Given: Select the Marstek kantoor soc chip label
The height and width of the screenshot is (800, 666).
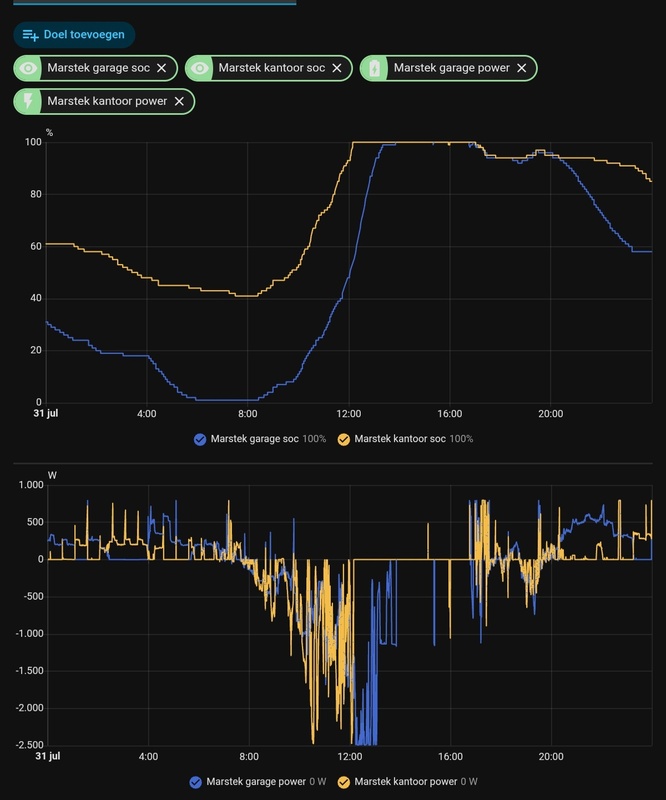Looking at the screenshot, I should (272, 68).
